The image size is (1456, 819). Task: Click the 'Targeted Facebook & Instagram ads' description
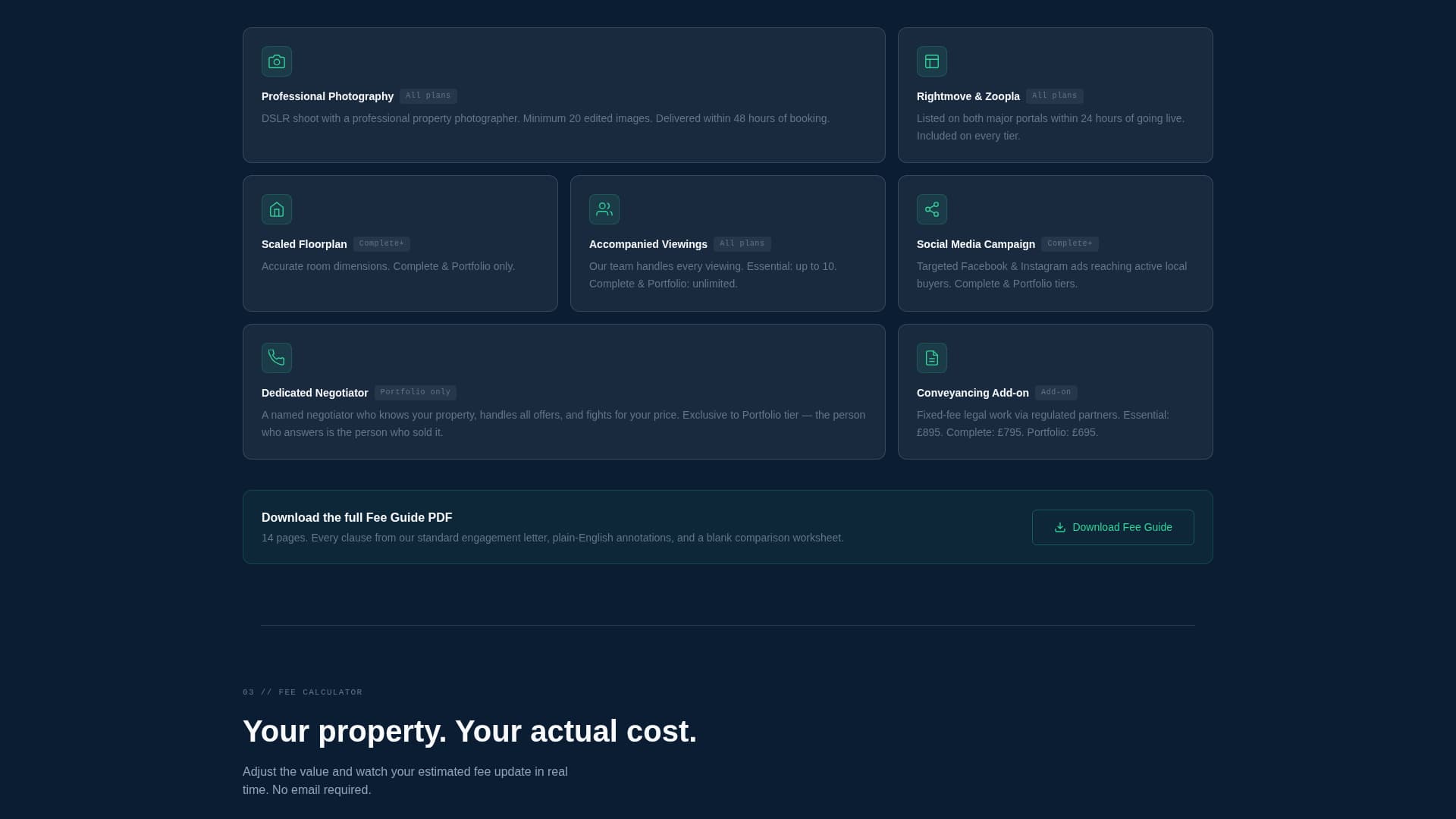(x=1052, y=275)
